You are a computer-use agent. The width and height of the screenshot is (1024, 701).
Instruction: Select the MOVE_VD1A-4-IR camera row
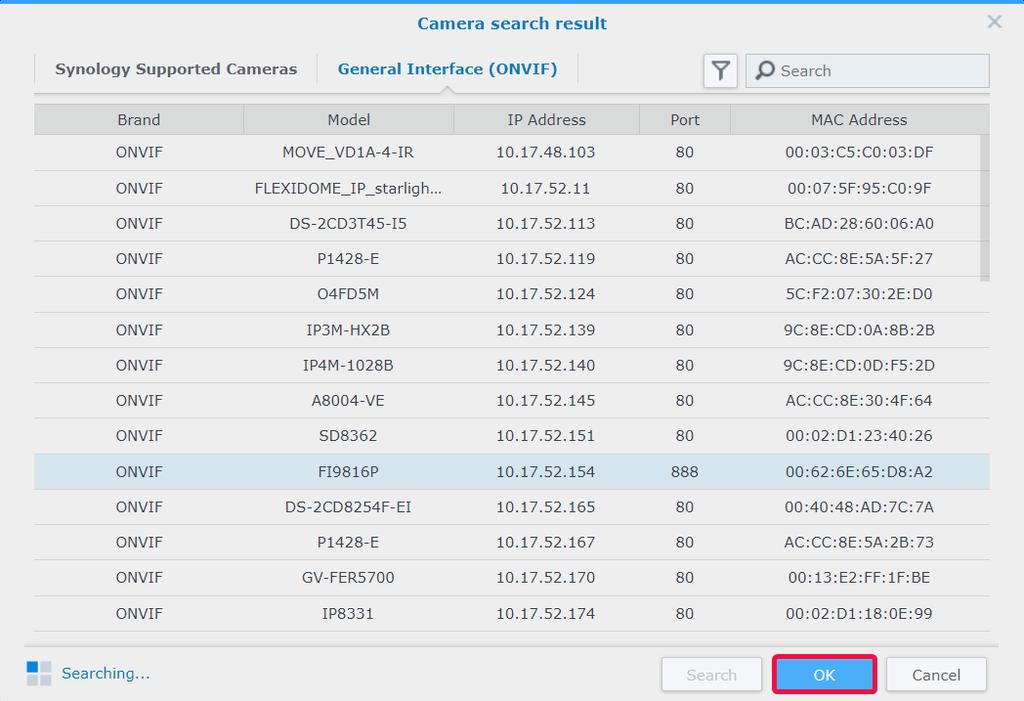click(511, 153)
